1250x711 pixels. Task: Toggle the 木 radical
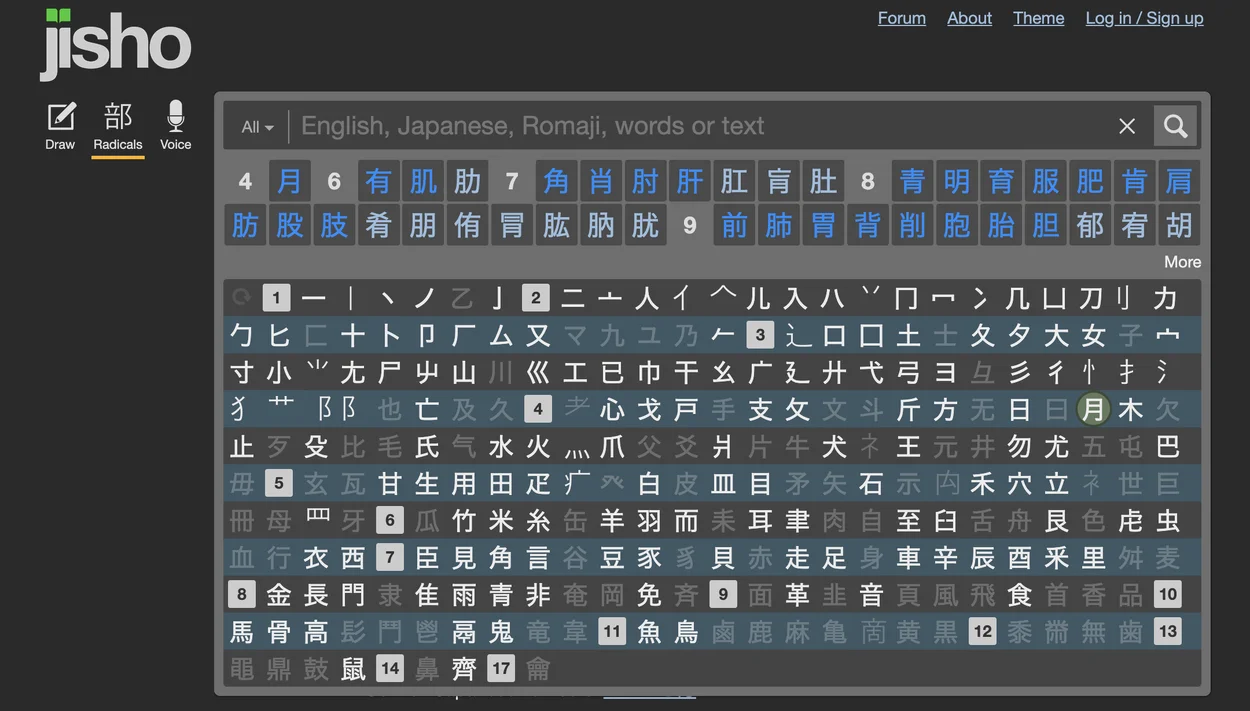click(1131, 408)
